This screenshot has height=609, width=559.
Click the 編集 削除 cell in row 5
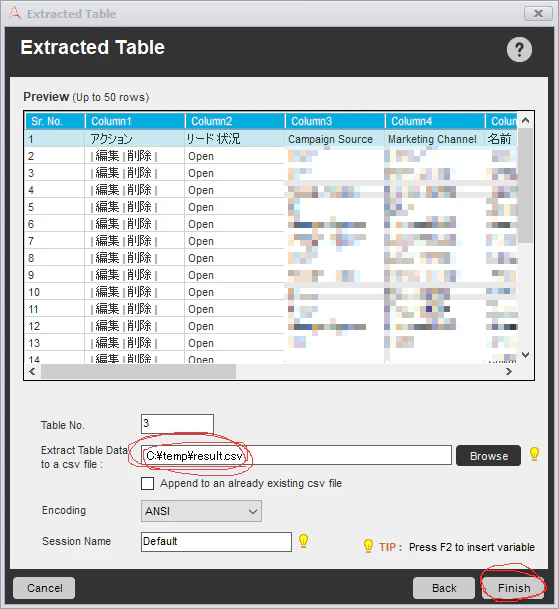pyautogui.click(x=135, y=207)
